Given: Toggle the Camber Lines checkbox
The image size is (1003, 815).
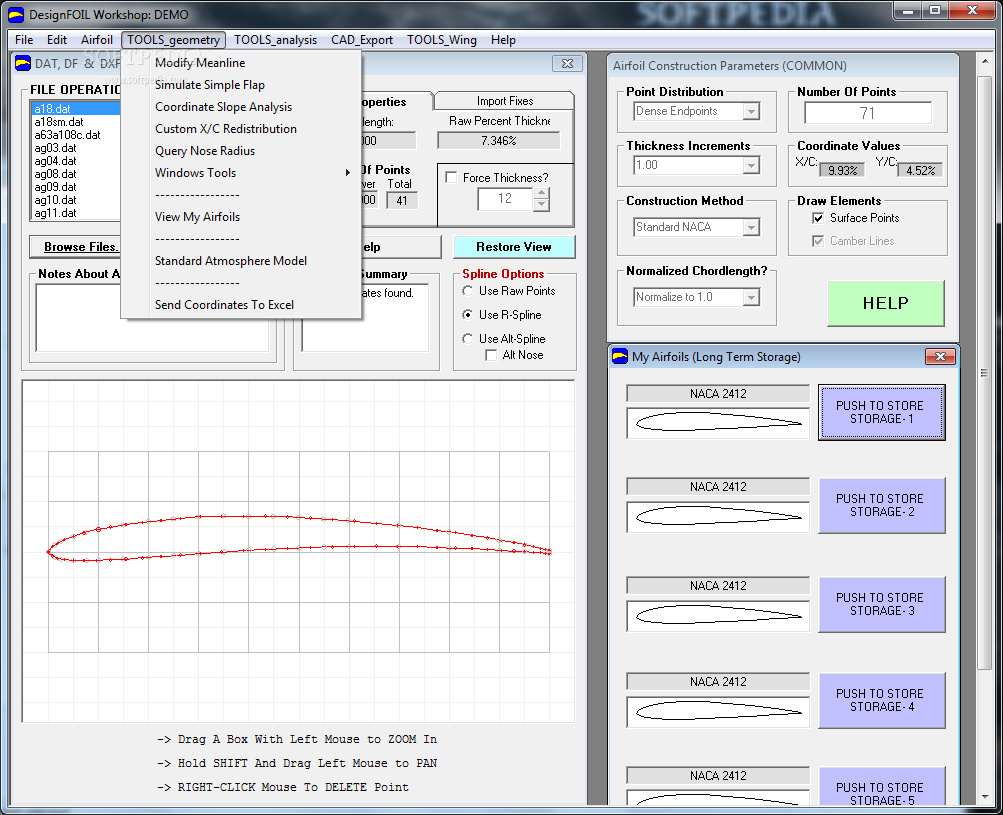Looking at the screenshot, I should point(817,241).
